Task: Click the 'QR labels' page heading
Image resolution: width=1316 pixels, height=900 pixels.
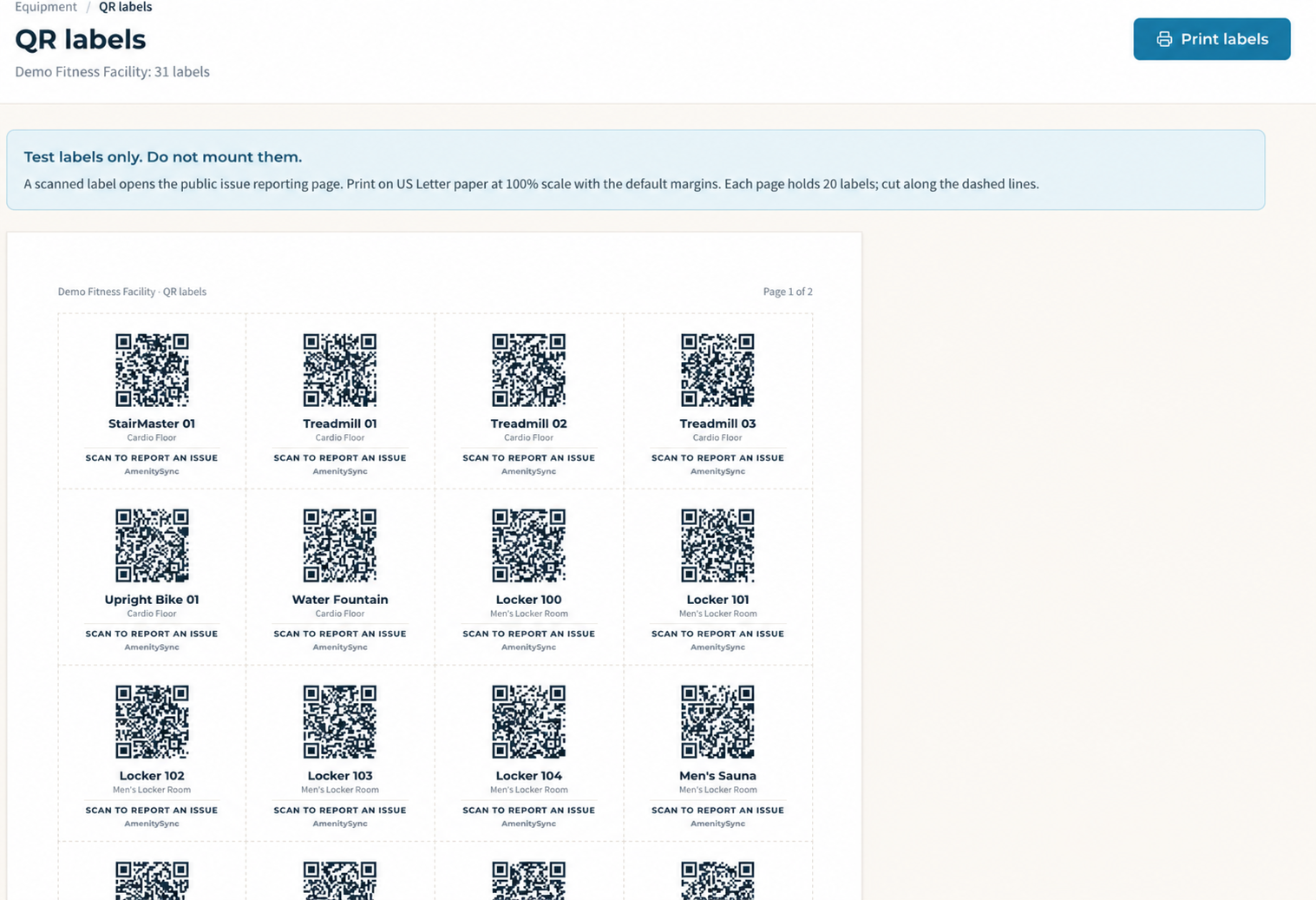Action: pos(81,39)
